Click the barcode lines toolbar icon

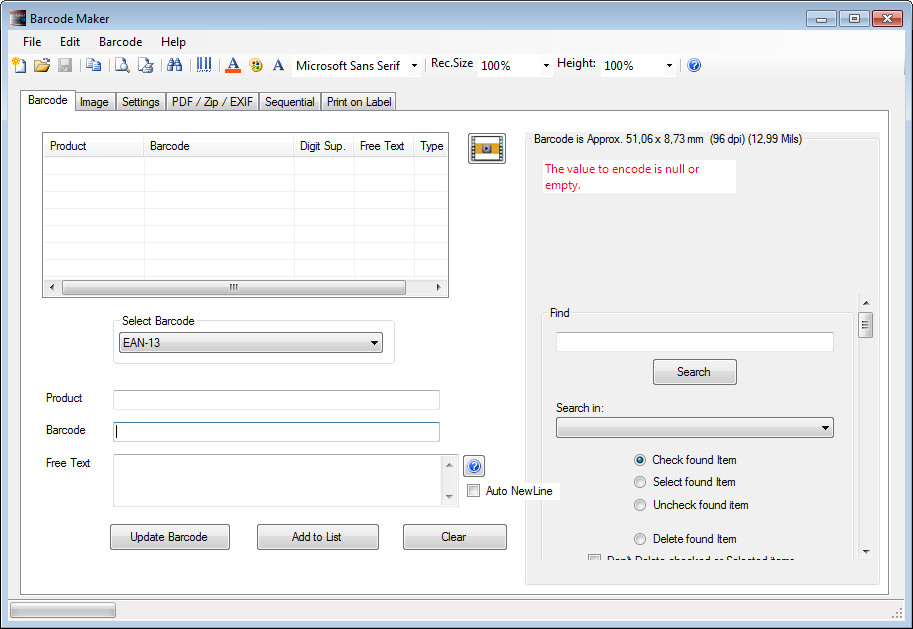[204, 65]
